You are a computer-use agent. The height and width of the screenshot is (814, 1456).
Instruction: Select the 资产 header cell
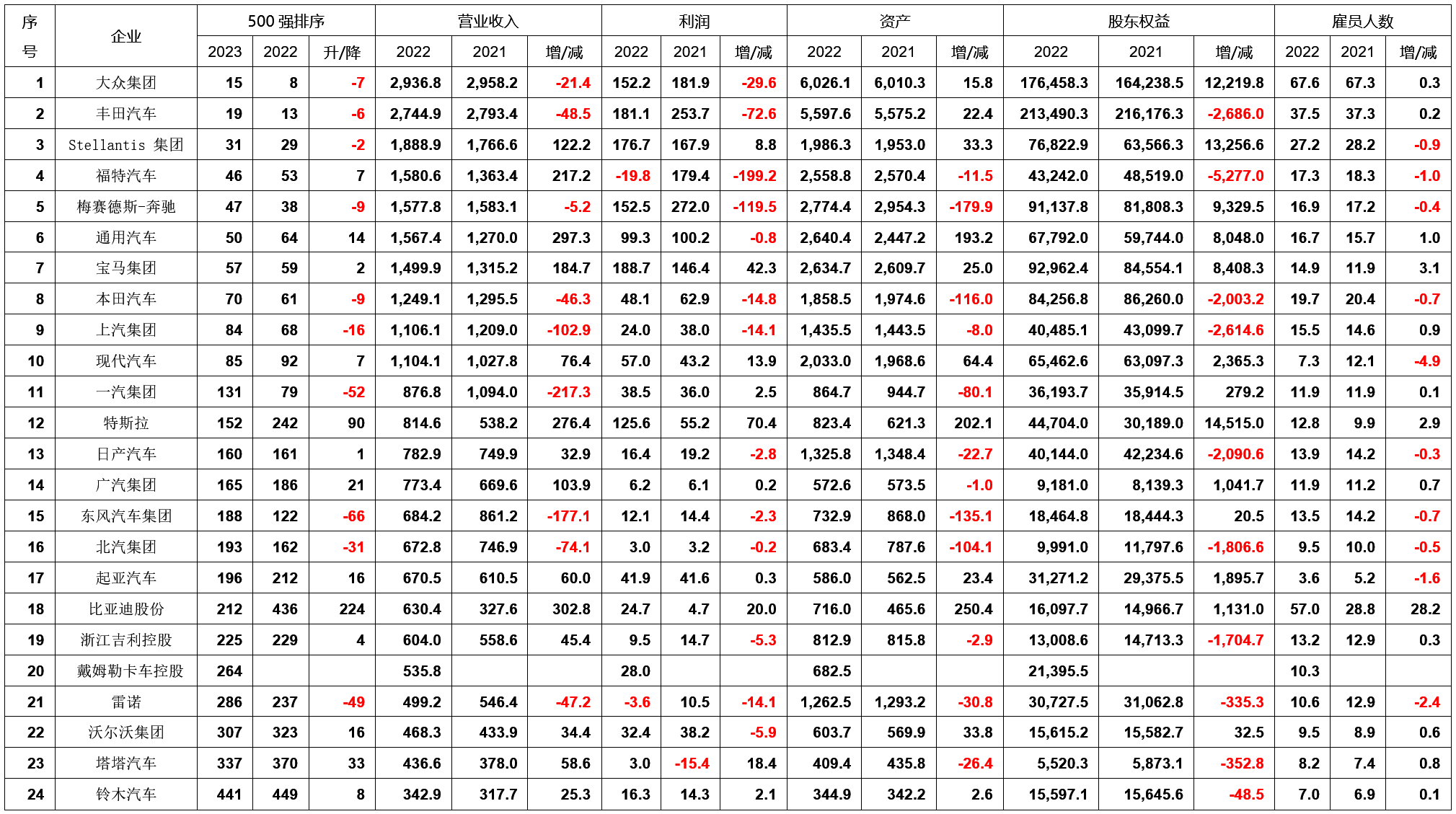[895, 22]
